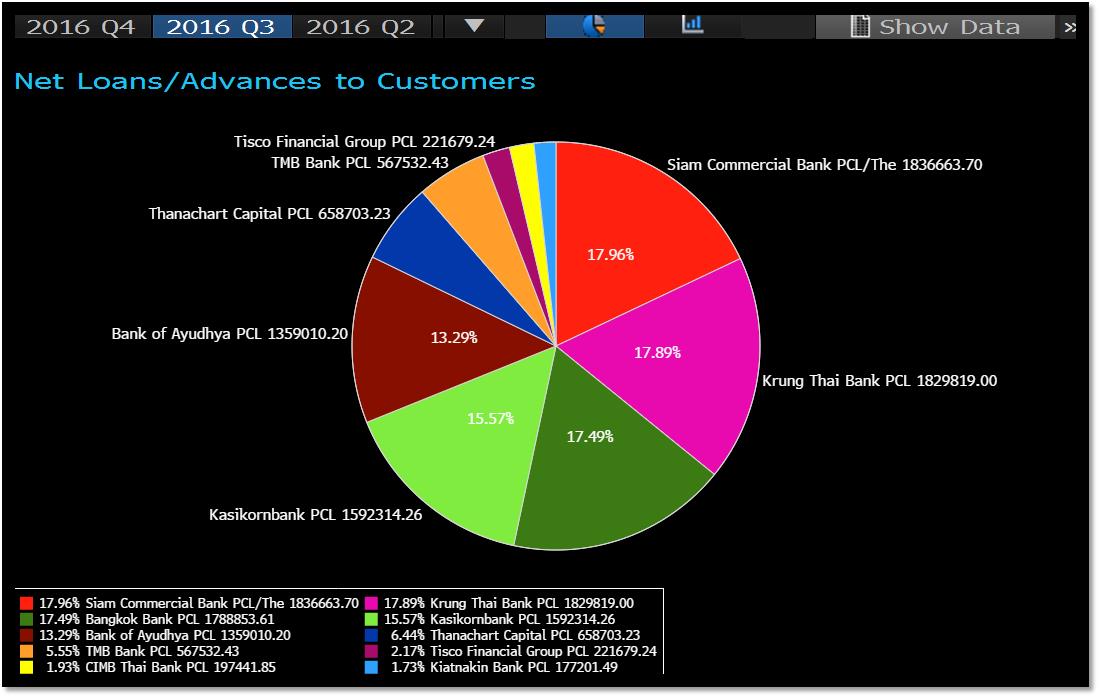
Task: Click the magenta legend swatch for Krung Thai
Action: coord(371,603)
